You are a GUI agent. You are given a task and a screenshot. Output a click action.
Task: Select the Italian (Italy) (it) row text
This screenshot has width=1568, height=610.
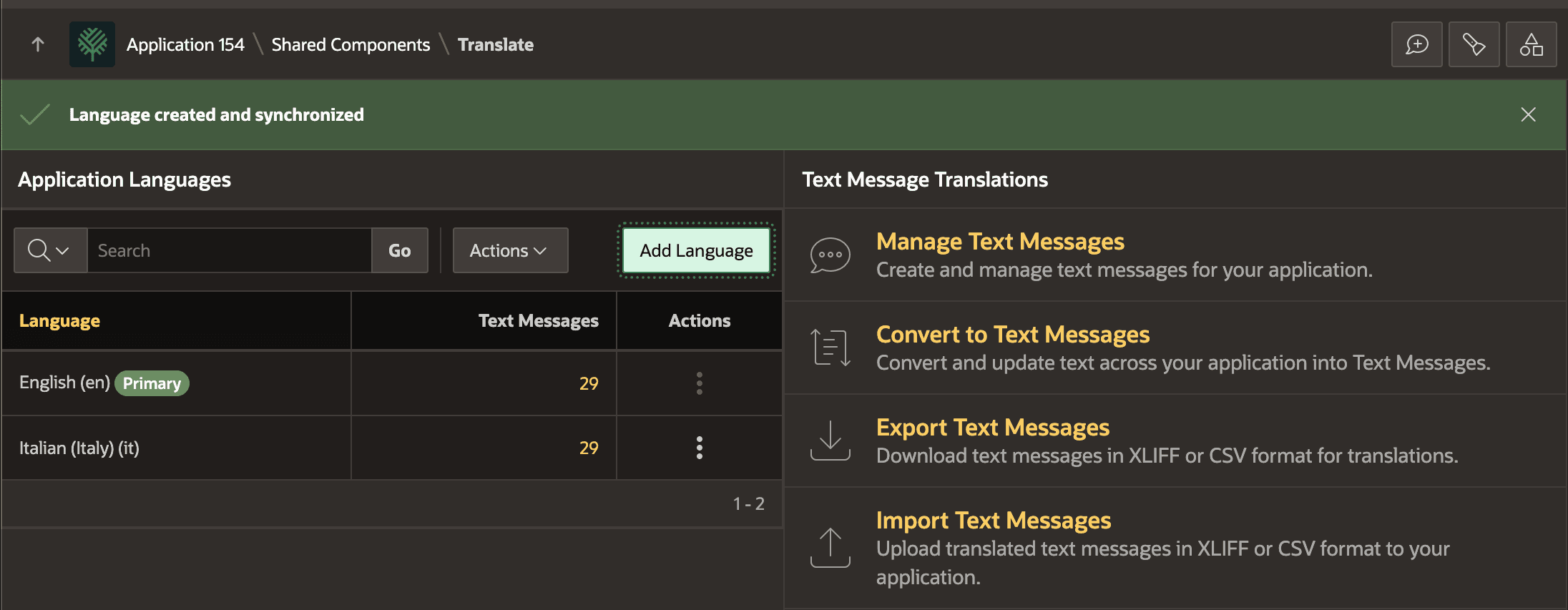tap(79, 448)
